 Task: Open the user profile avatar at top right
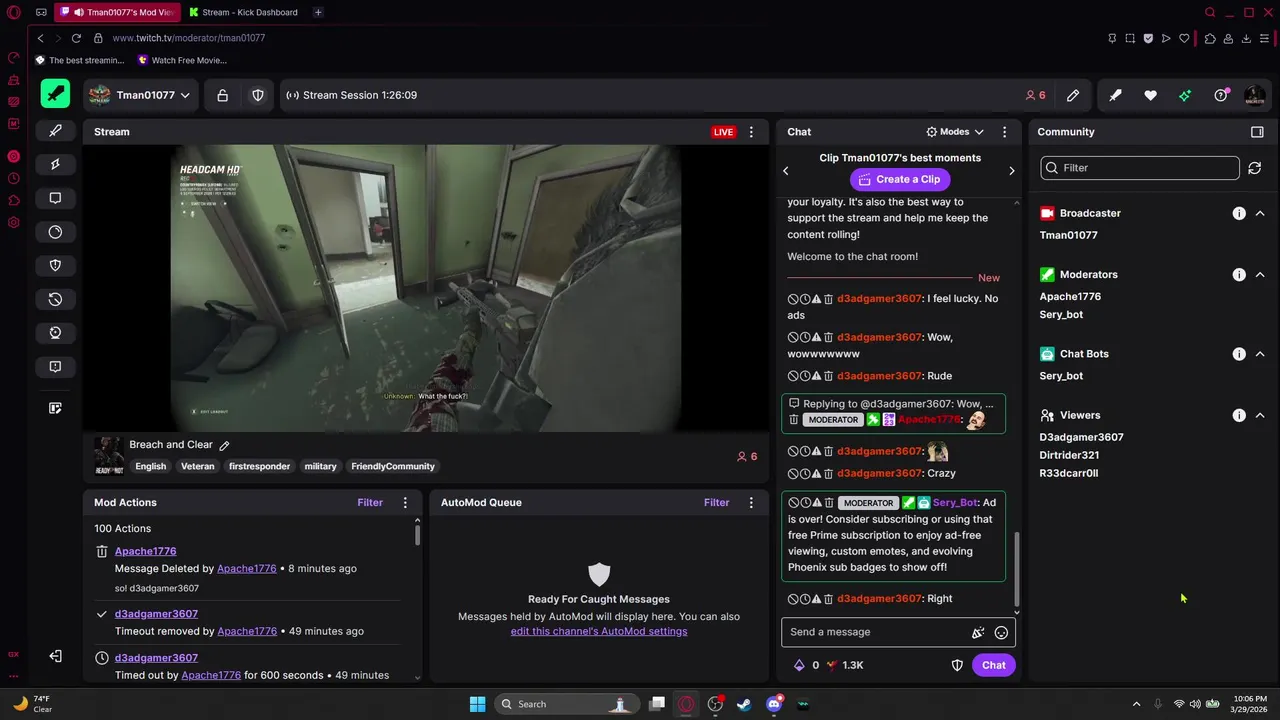[x=1254, y=95]
